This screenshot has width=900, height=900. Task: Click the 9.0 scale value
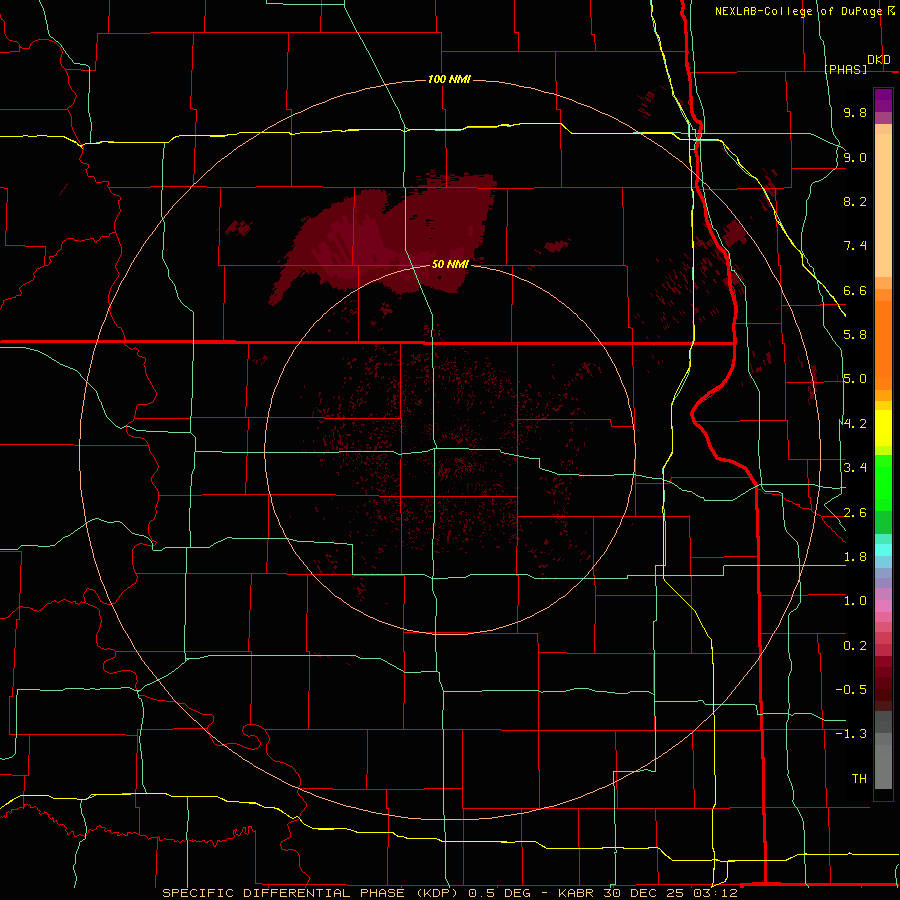click(x=855, y=157)
